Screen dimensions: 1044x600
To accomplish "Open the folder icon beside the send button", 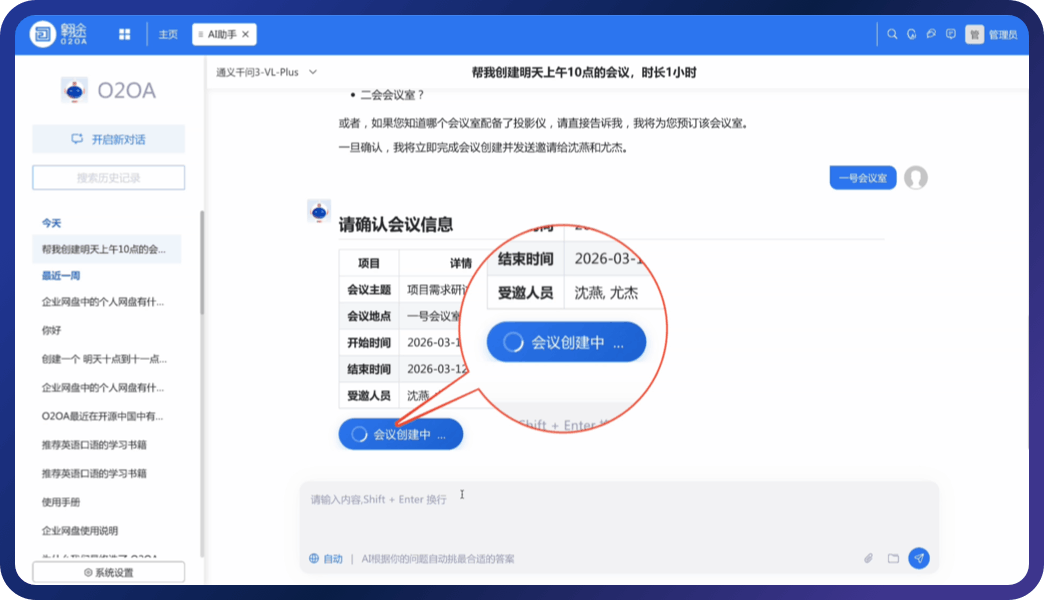I will click(x=893, y=559).
